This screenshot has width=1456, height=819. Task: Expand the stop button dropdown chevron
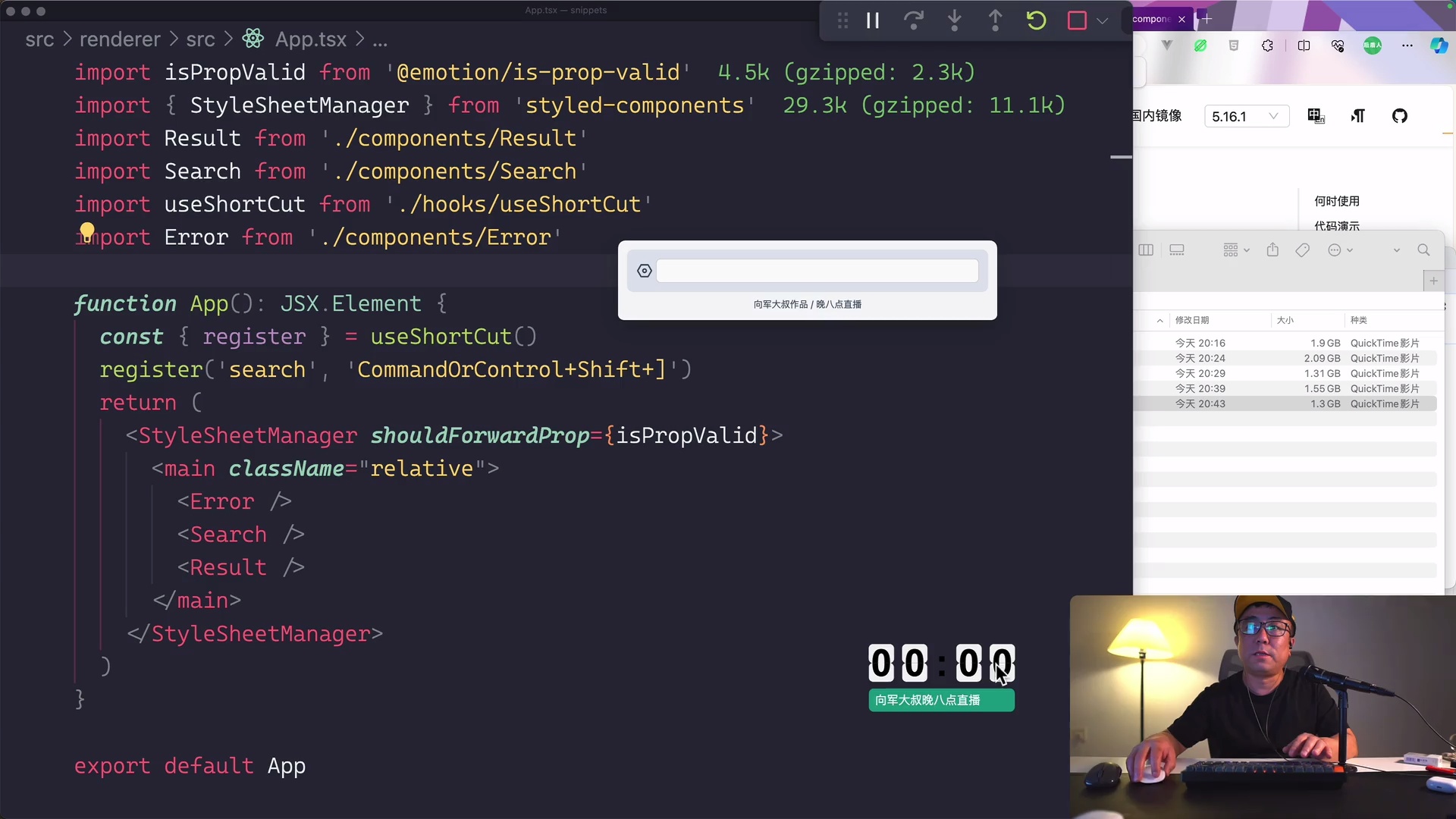[1104, 20]
